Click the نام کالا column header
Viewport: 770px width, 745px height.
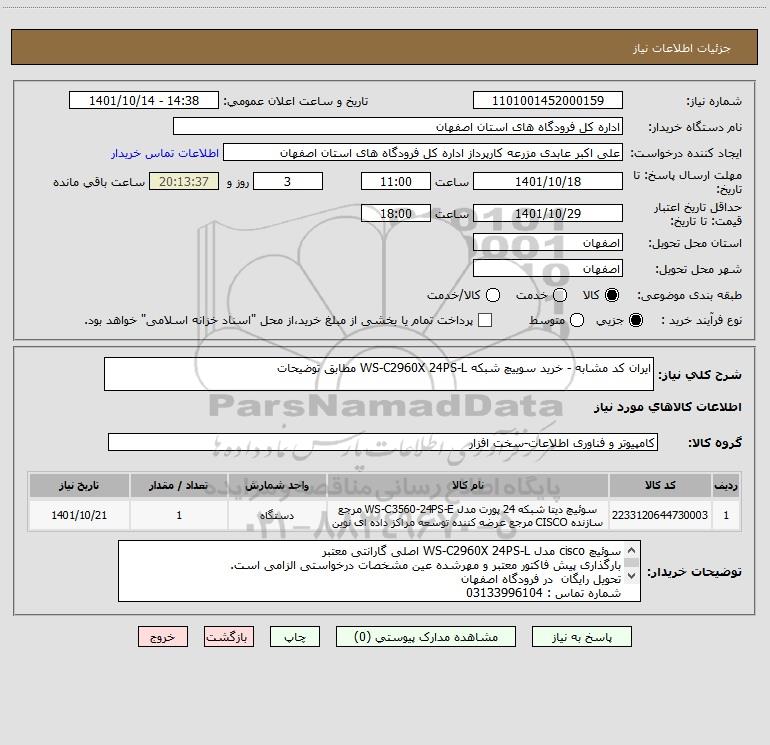point(468,485)
